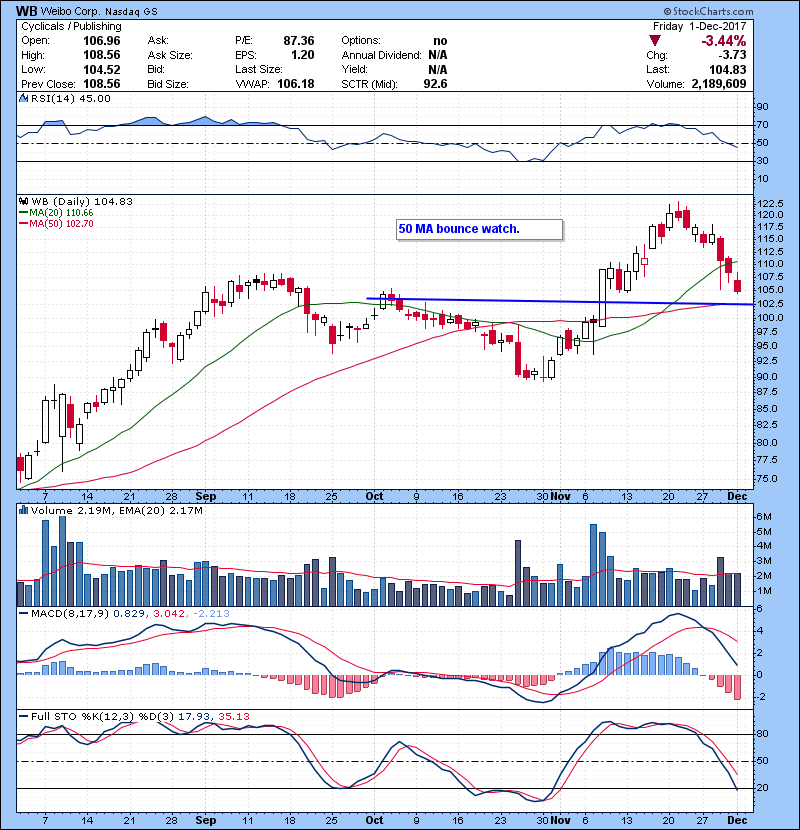Click the VWAP value 106.18
Image resolution: width=800 pixels, height=830 pixels.
pyautogui.click(x=295, y=84)
